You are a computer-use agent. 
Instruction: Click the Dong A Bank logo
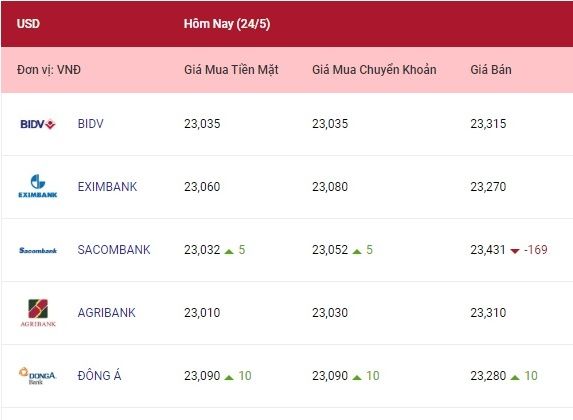37,376
